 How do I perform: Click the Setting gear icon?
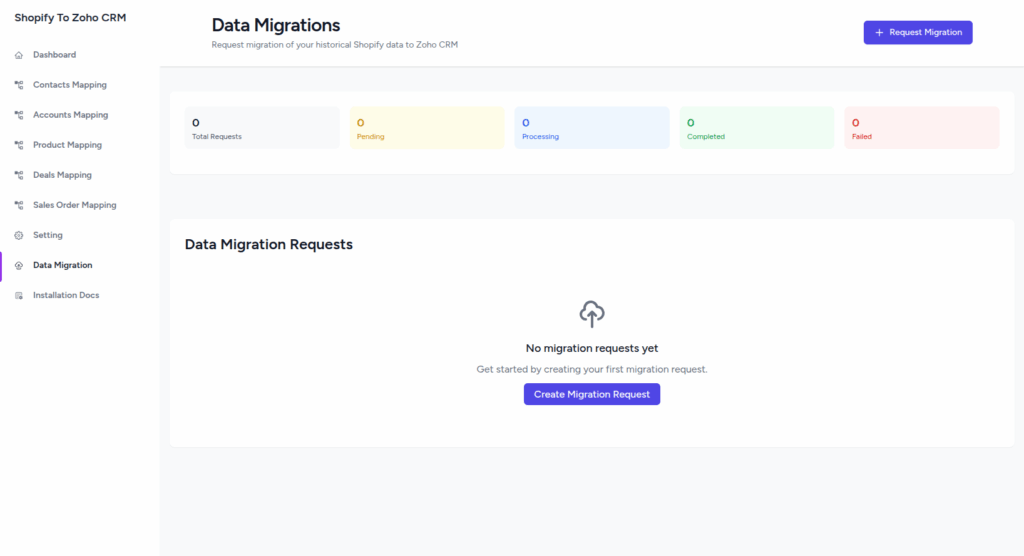[x=19, y=235]
